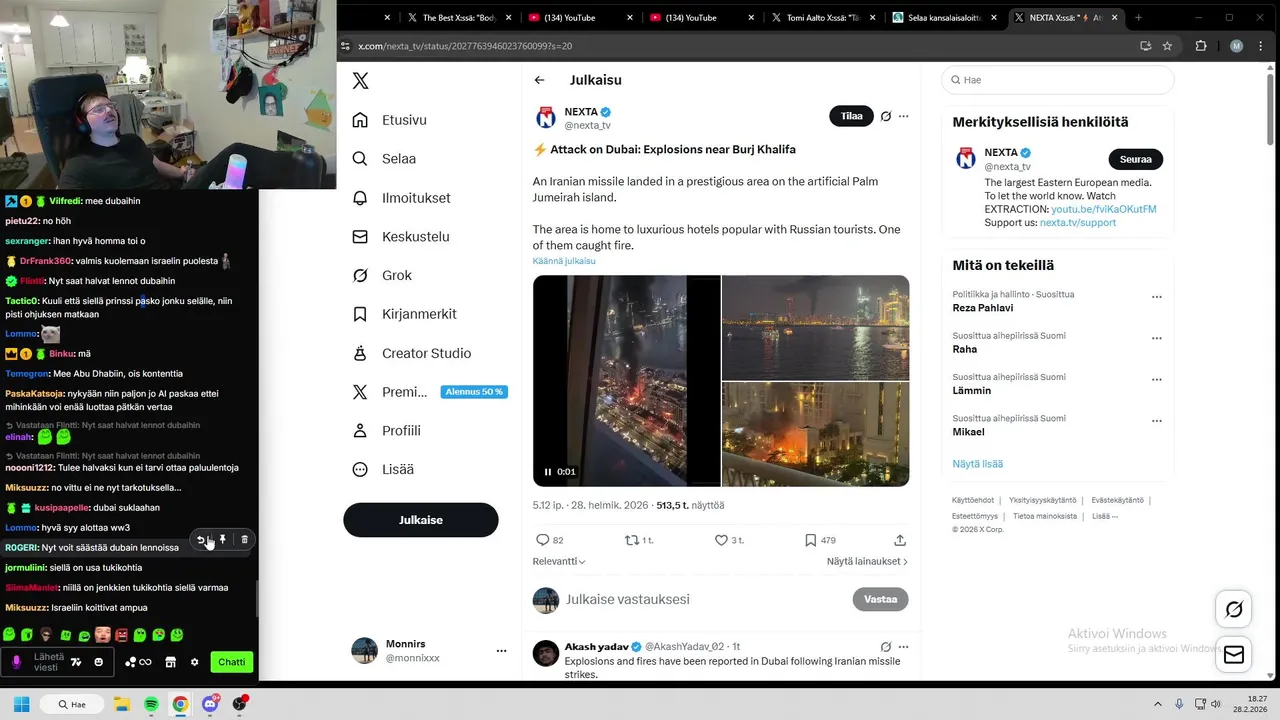Click the X logo at top of sidebar
The width and height of the screenshot is (1280, 720).
[x=361, y=81]
